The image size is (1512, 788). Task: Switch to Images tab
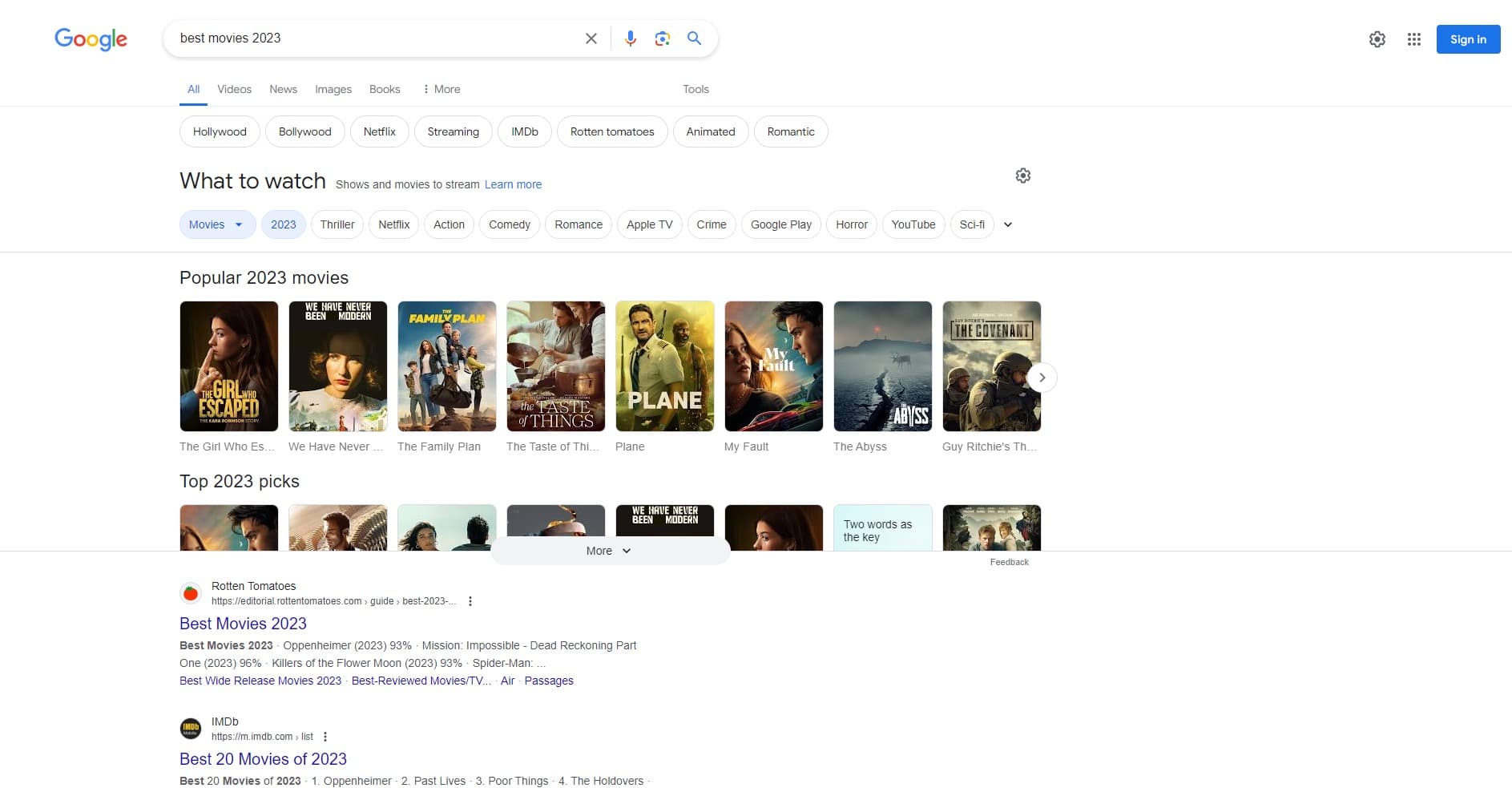[333, 89]
